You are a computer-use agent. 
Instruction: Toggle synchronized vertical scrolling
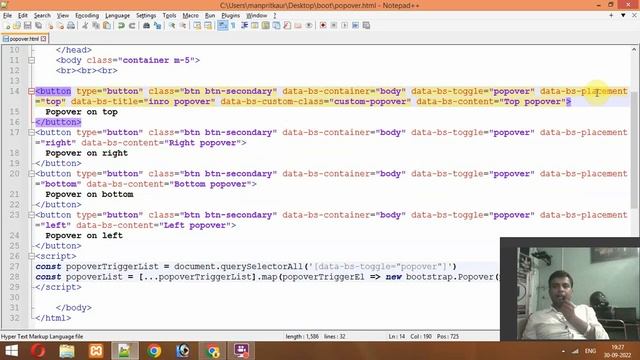197,25
